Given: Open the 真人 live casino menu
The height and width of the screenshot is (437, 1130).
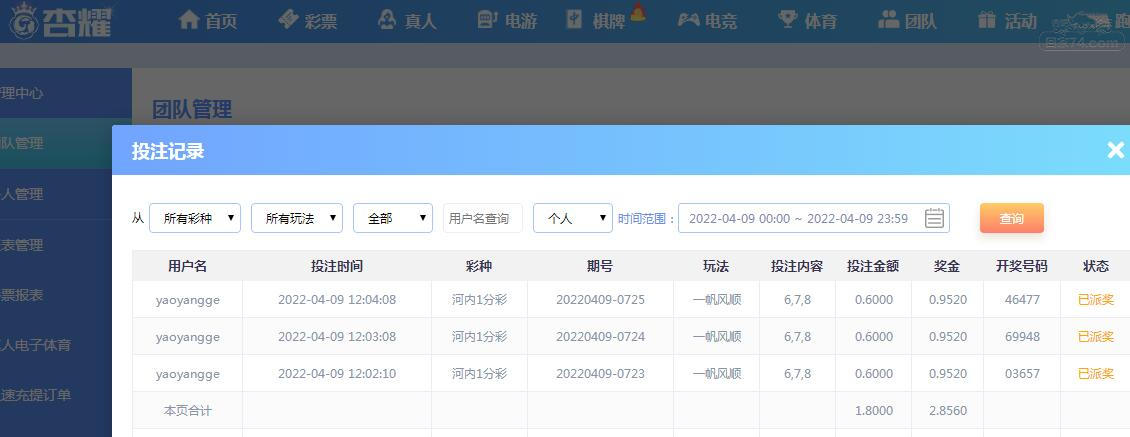Looking at the screenshot, I should pyautogui.click(x=407, y=20).
